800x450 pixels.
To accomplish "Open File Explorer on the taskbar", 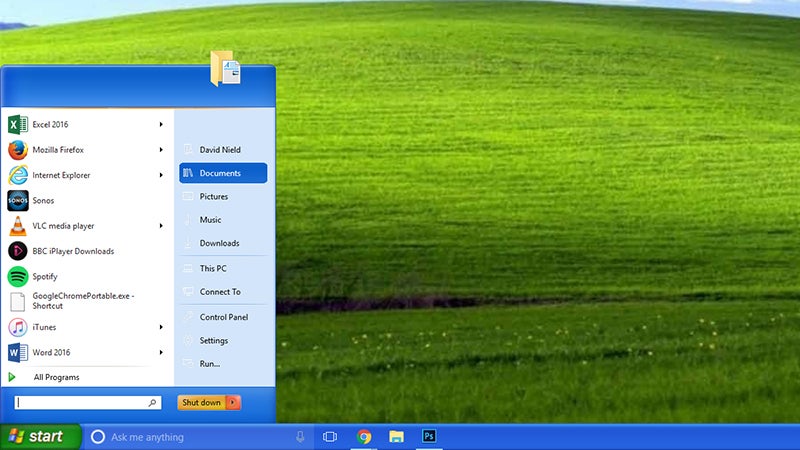I will [x=396, y=437].
